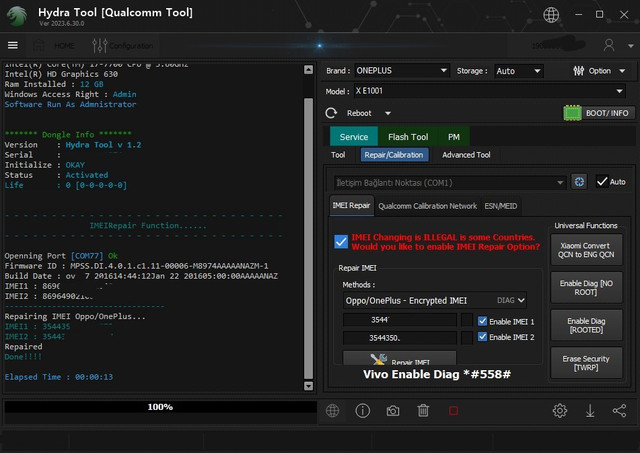
Task: Click the 'Done!!!!' log line
Action: tap(23, 357)
